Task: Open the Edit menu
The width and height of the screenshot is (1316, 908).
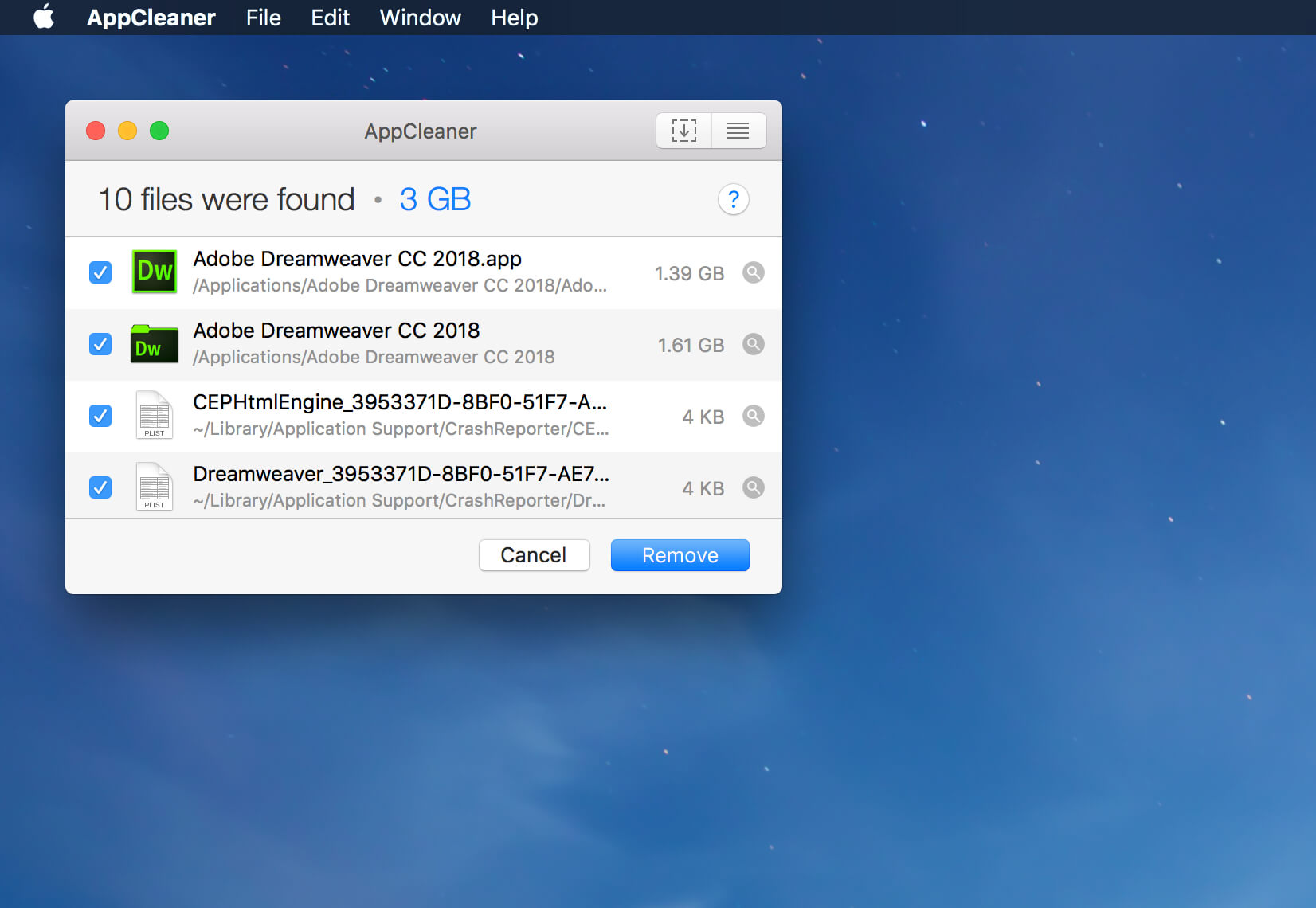Action: (x=331, y=18)
